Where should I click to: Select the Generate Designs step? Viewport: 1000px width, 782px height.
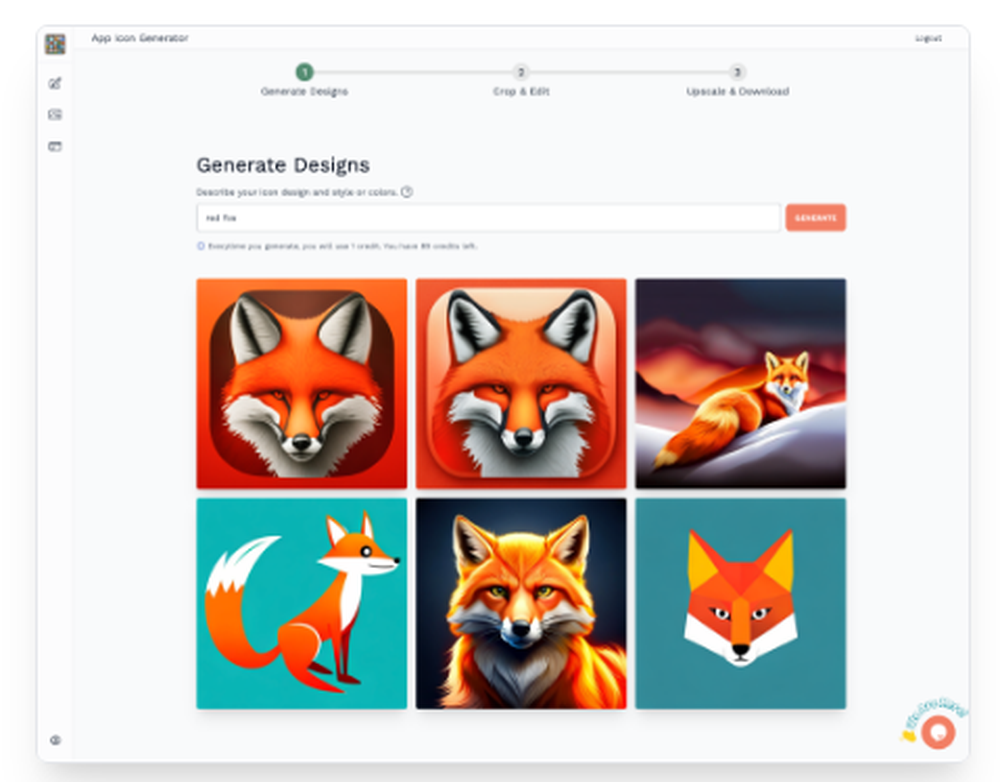304,72
